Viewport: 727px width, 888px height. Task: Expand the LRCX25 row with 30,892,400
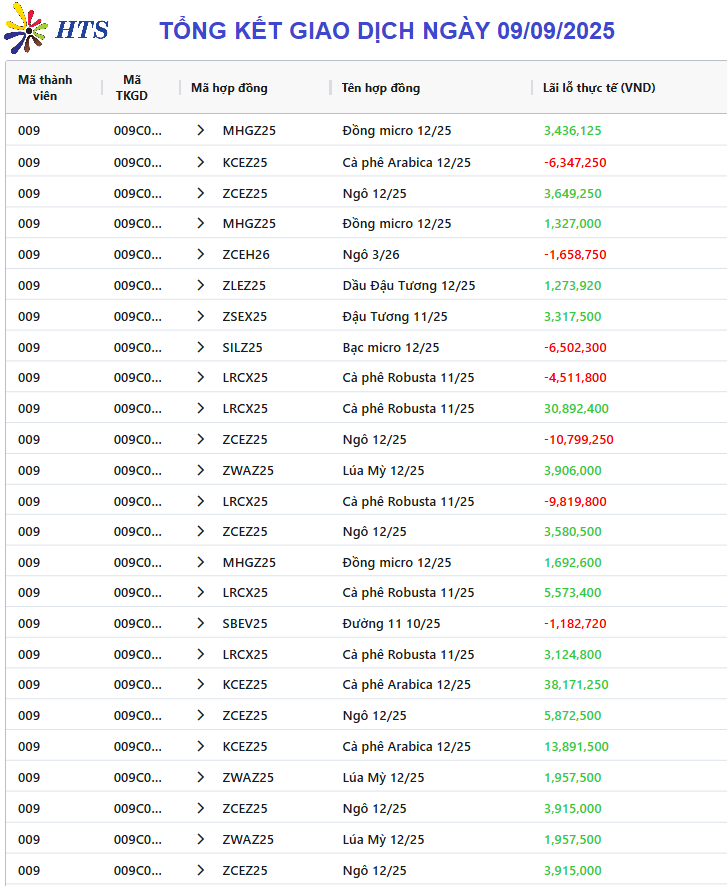200,408
